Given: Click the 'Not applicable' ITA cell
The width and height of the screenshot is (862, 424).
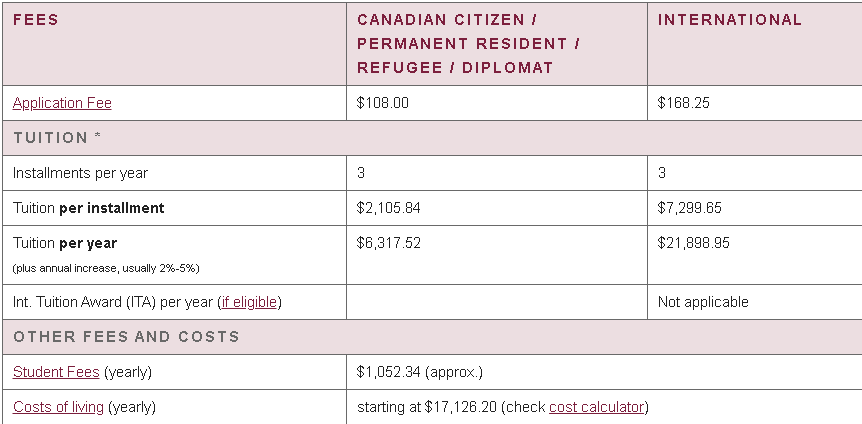Looking at the screenshot, I should click(x=703, y=302).
